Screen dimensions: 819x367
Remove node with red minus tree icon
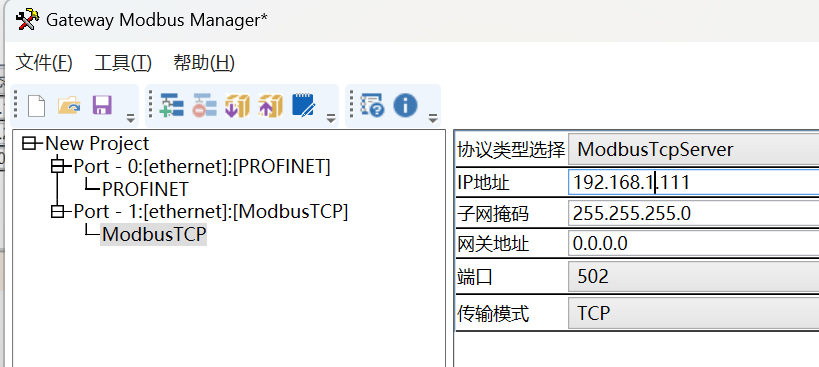204,105
